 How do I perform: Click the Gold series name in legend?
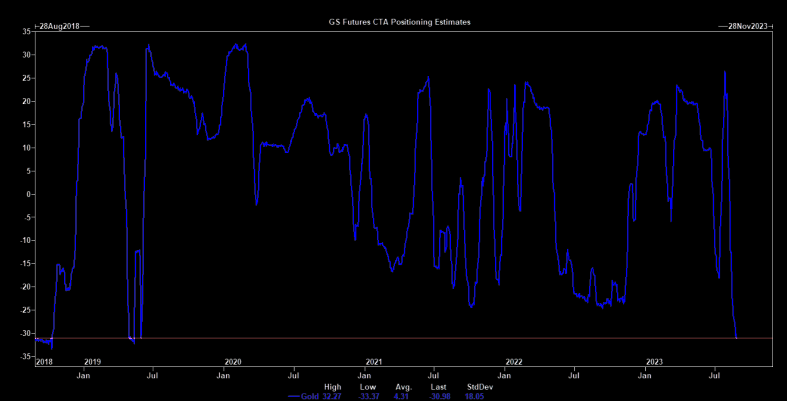click(310, 396)
